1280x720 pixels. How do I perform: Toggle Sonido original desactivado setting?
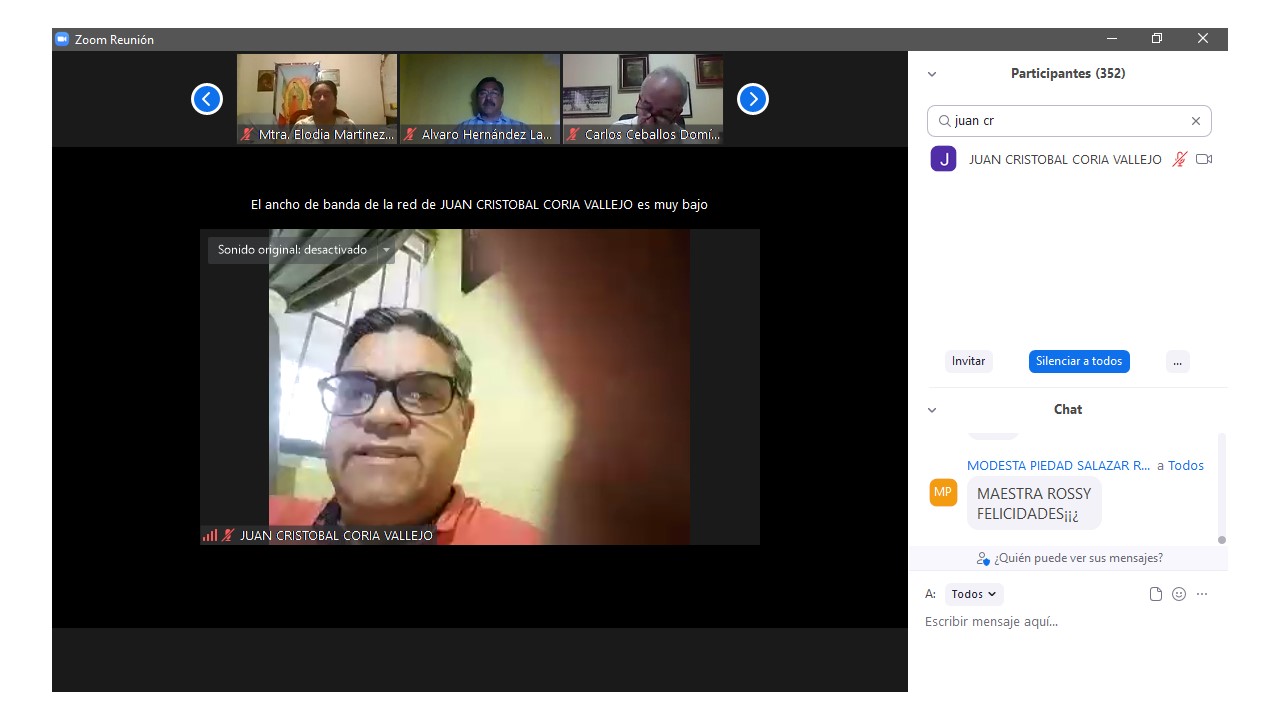pos(292,250)
